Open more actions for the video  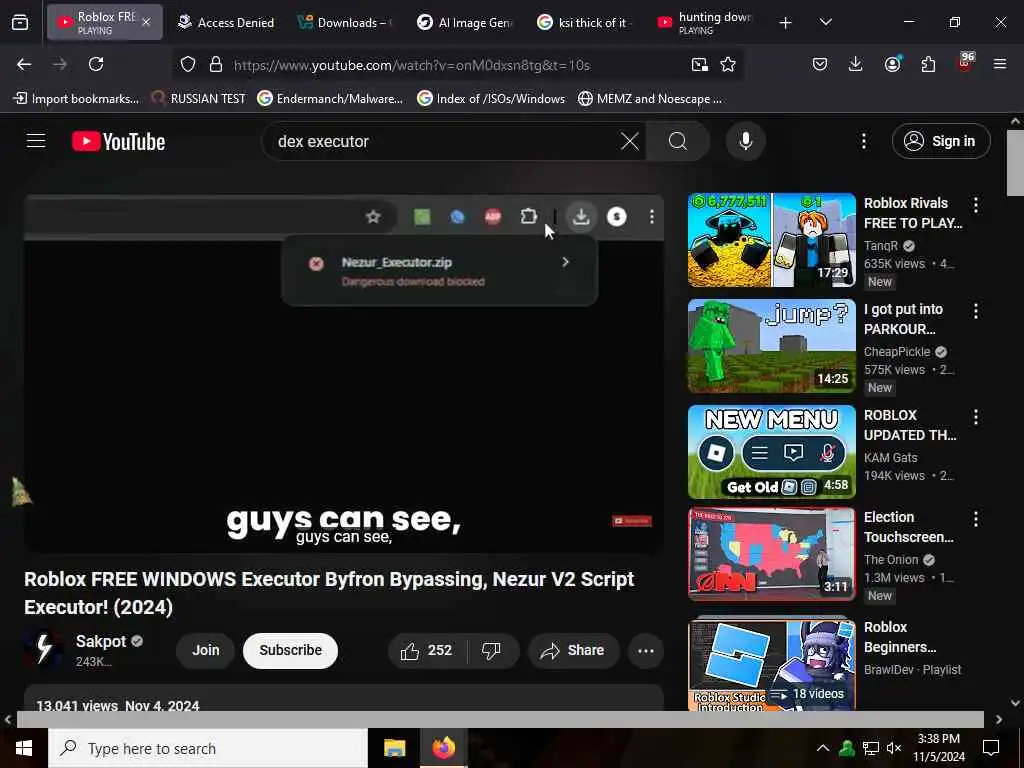point(646,650)
